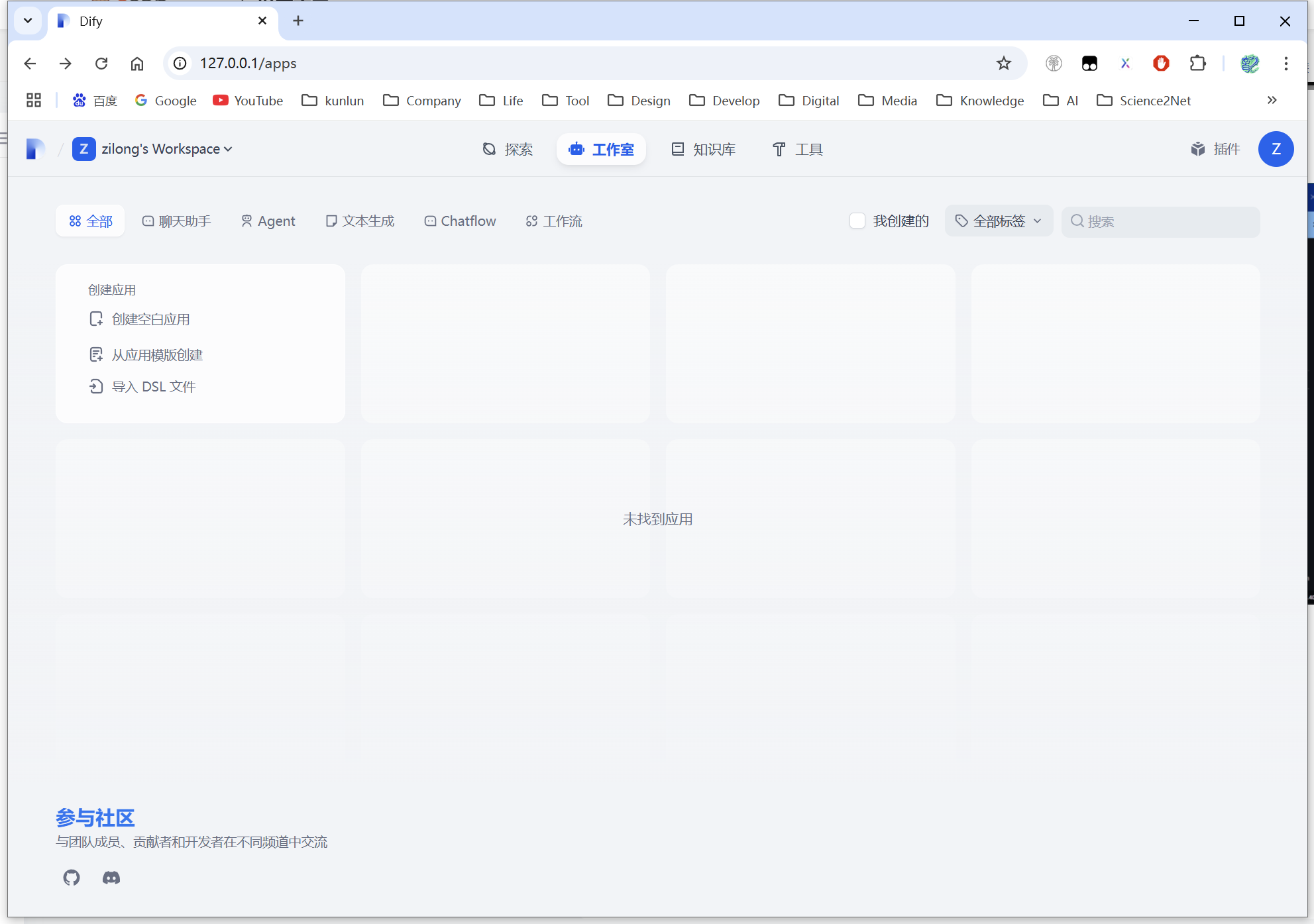Expand the 全部标签 tag filter dropdown

click(999, 221)
